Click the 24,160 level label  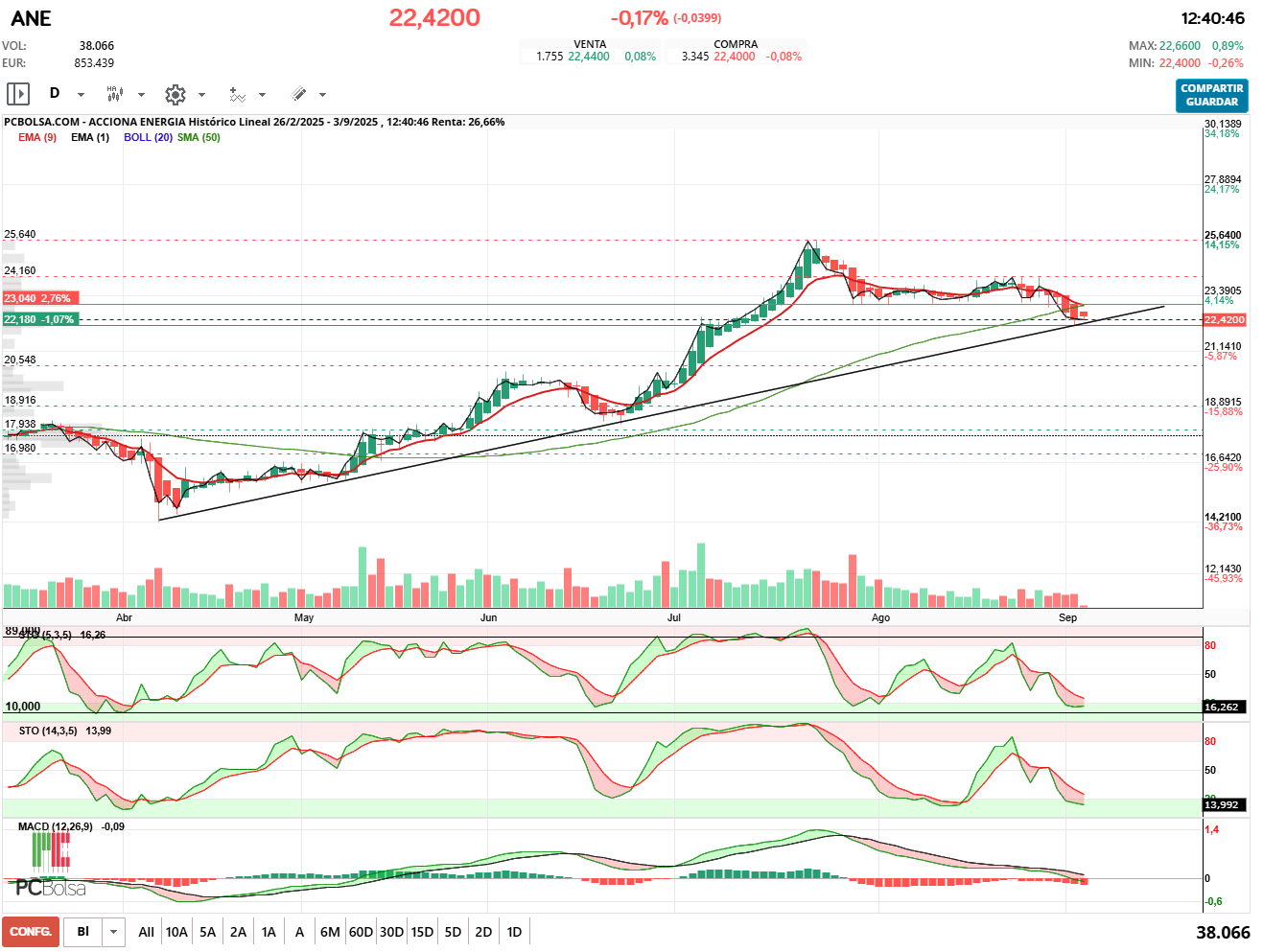20,270
